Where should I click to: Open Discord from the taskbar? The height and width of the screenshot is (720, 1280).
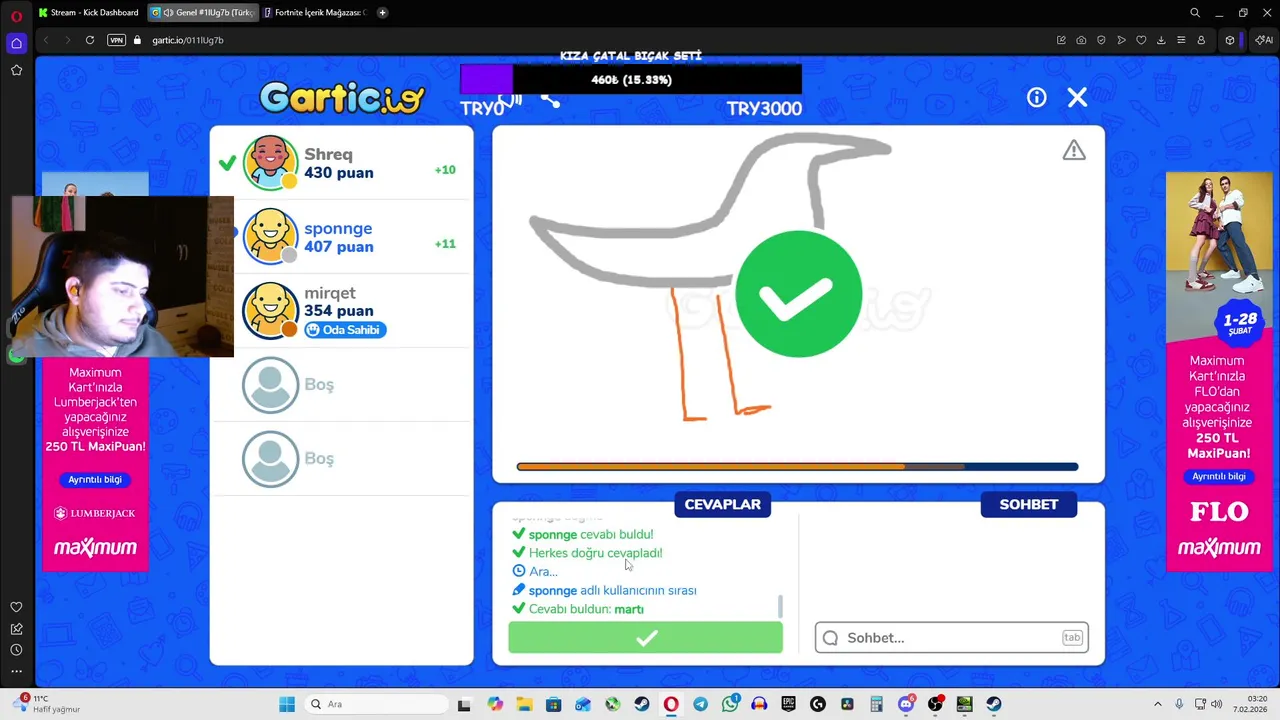click(x=906, y=704)
